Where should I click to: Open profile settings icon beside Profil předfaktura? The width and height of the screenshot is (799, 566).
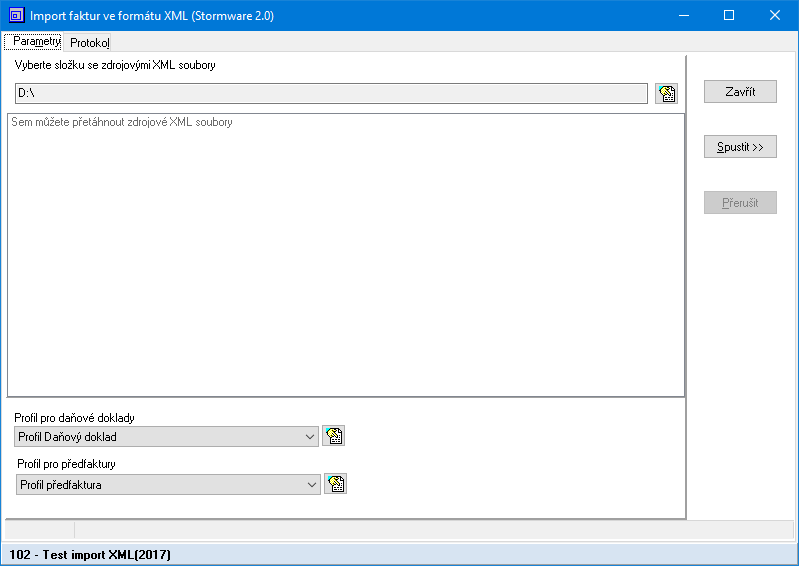tap(336, 484)
